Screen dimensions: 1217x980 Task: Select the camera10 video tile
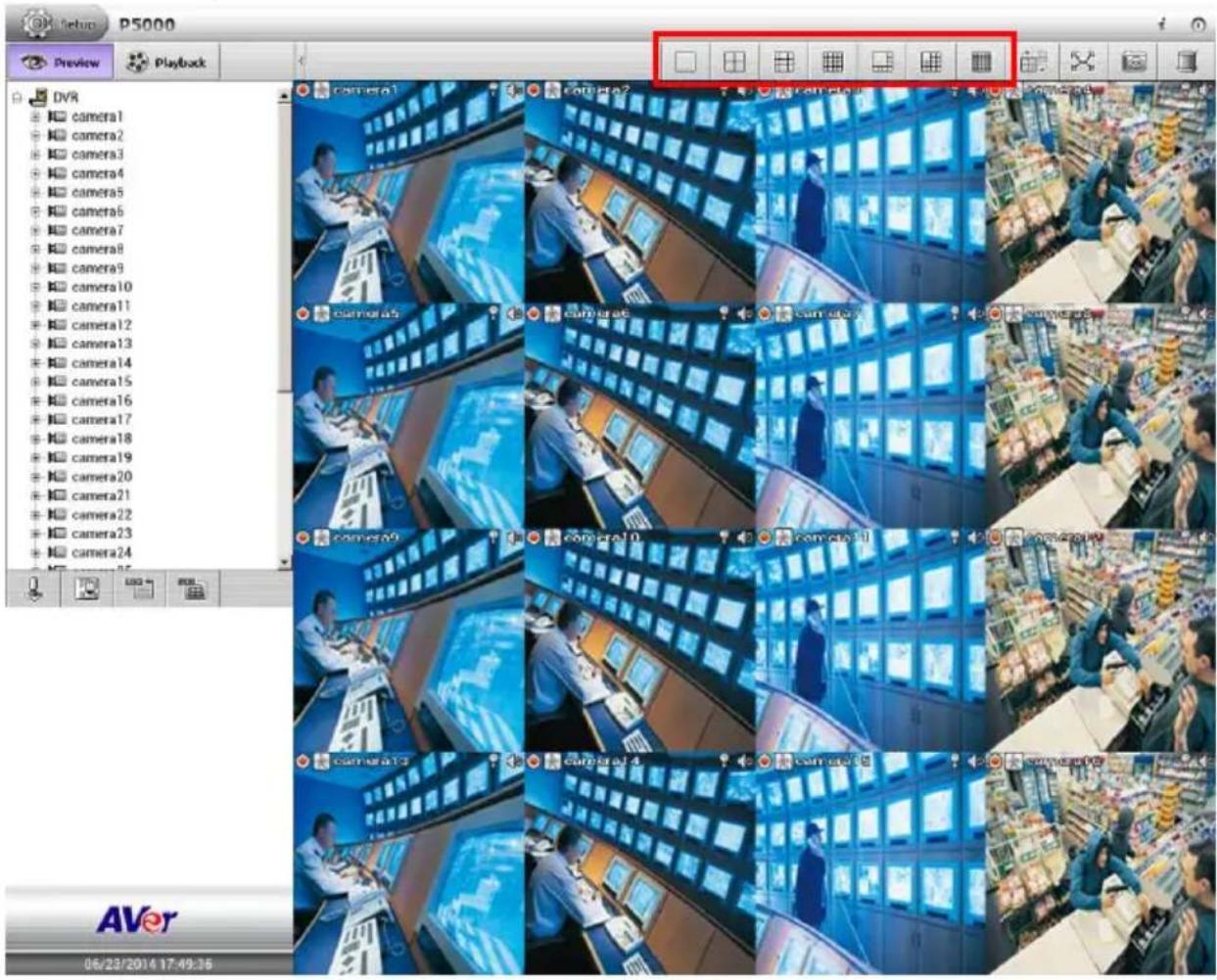640,640
